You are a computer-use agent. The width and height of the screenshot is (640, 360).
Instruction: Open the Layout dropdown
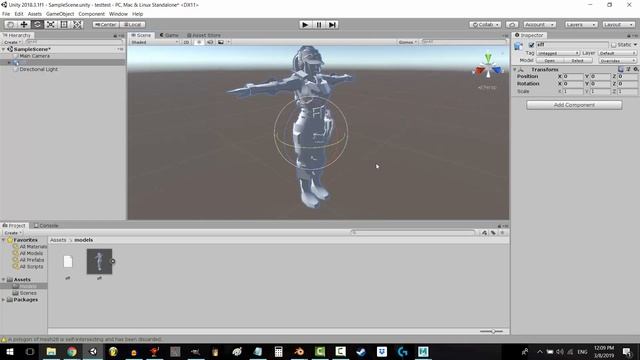point(618,24)
